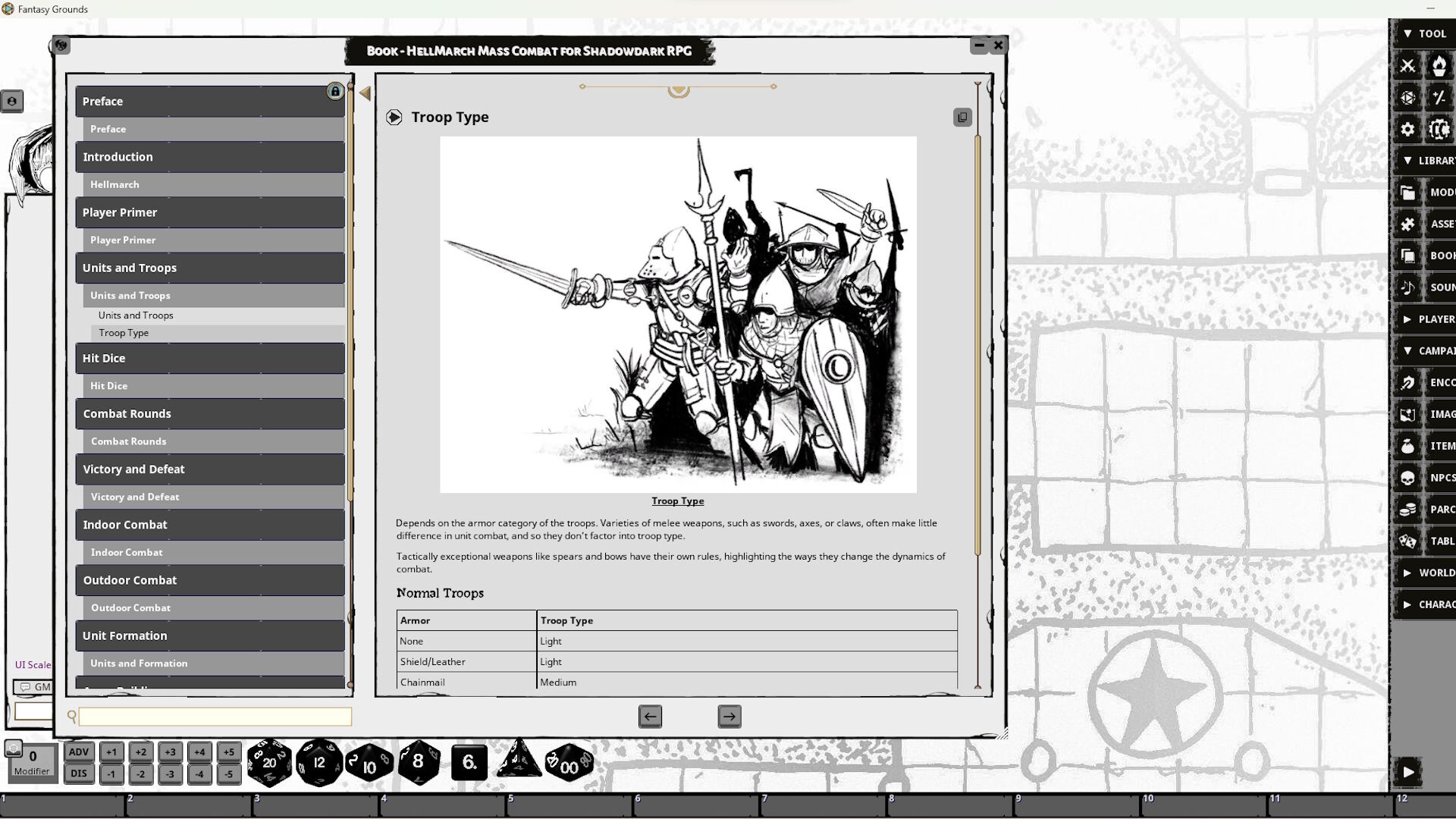Select the Hit Dice chapter in contents

210,357
